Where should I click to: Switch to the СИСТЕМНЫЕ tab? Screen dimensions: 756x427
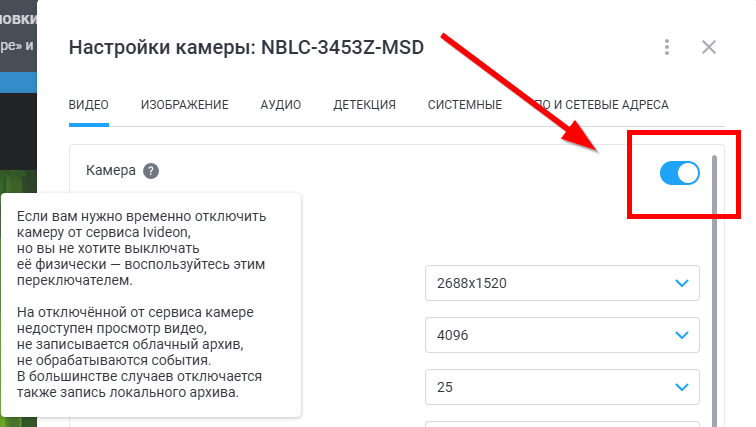(464, 104)
